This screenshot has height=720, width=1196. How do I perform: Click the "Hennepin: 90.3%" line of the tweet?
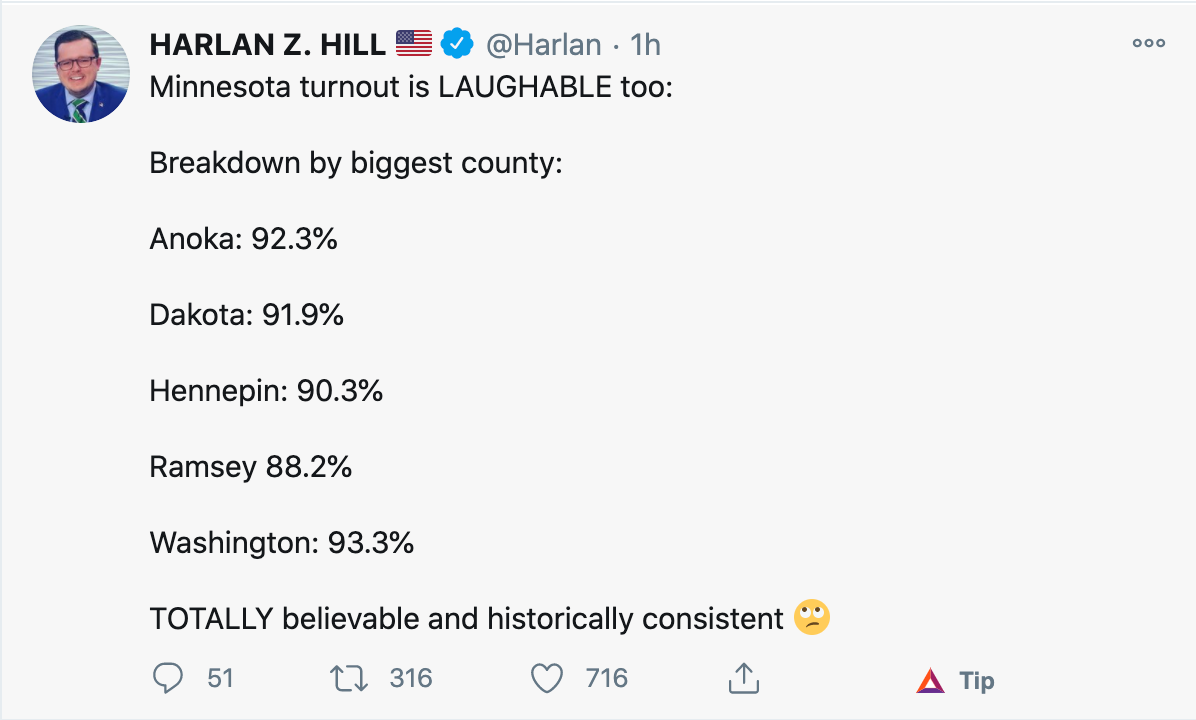(x=266, y=390)
